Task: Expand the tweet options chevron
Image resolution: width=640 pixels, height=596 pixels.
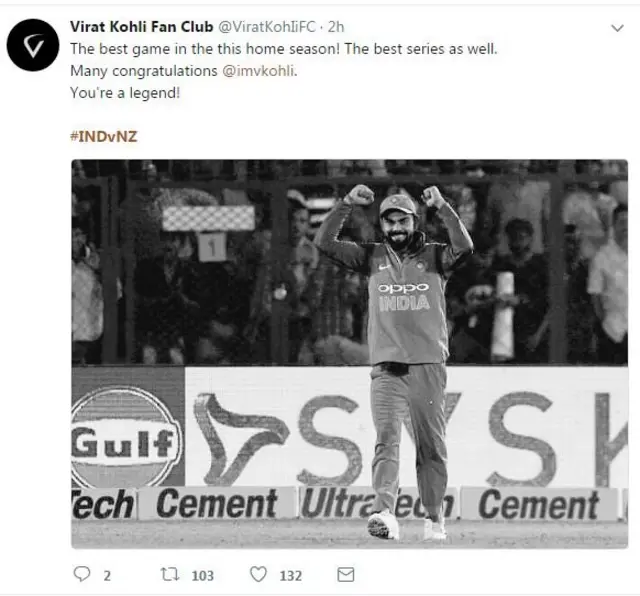Action: pos(617,28)
